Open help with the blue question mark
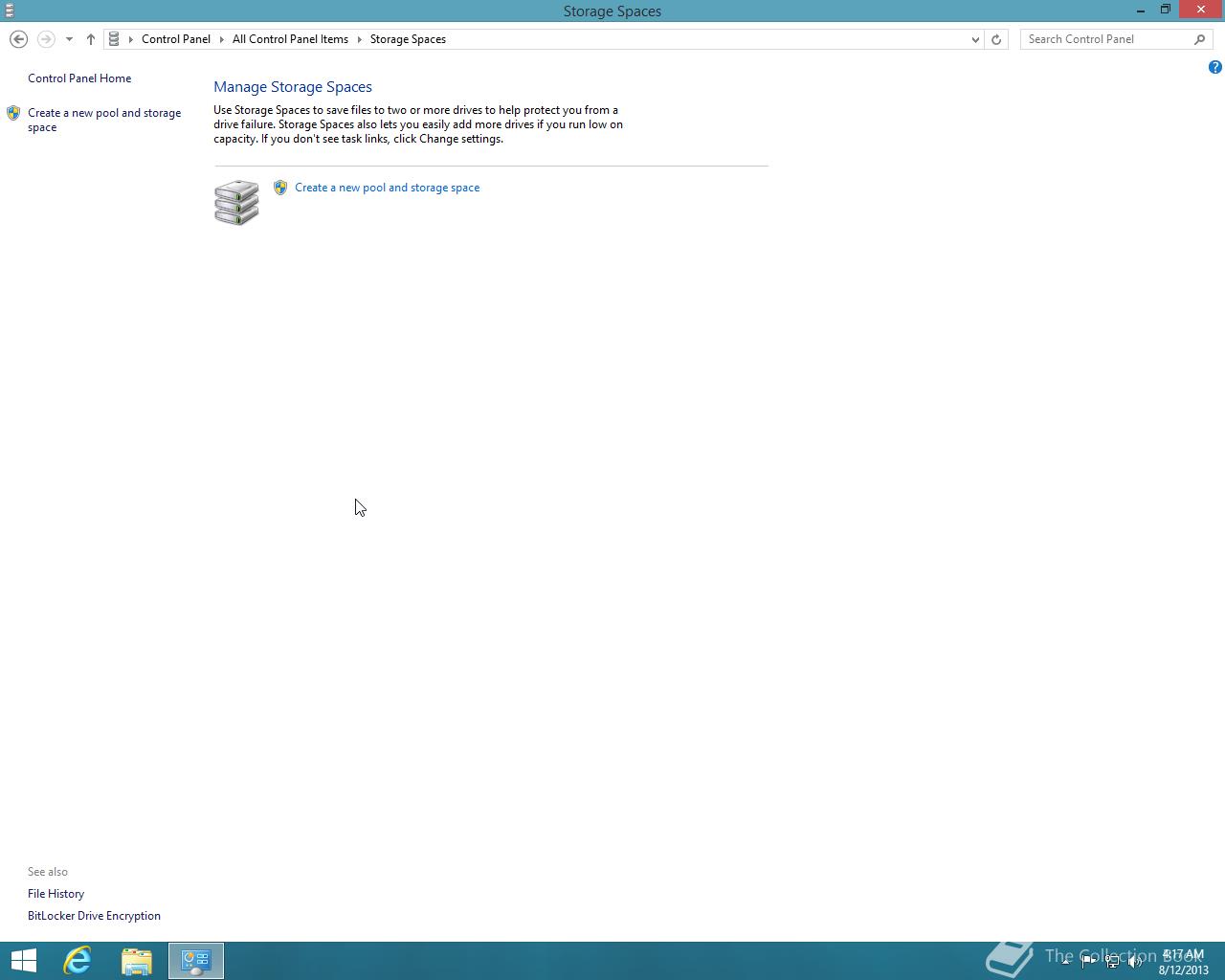This screenshot has height=980, width=1225. coord(1214,67)
